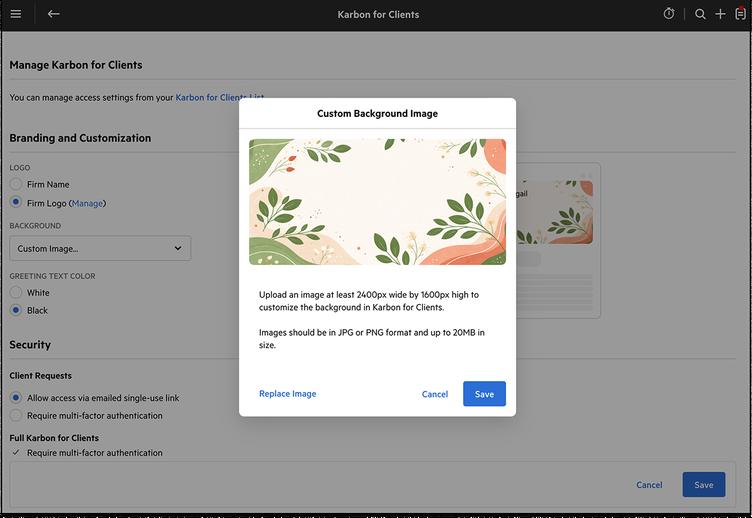Screen dimensions: 752x518
Task: Click the page-level Save button
Action: [x=704, y=485]
